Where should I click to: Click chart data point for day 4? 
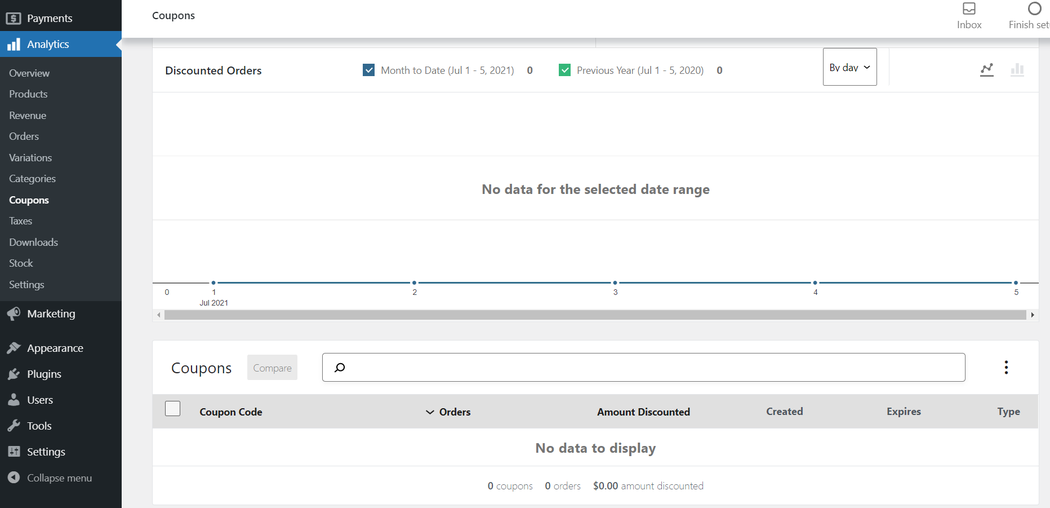(x=815, y=283)
